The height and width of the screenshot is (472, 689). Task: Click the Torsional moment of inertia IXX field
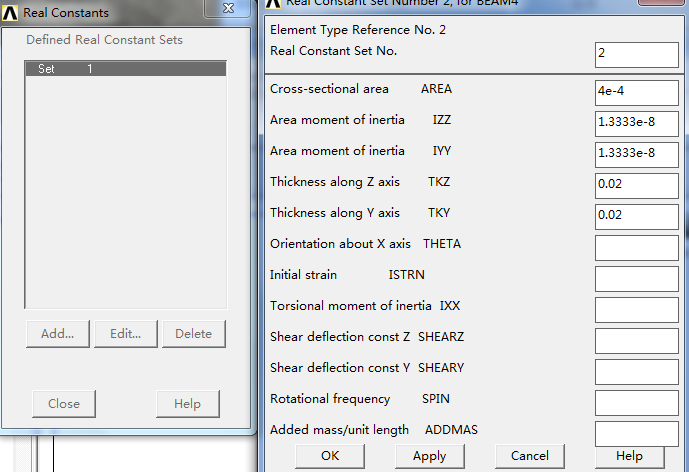[637, 310]
